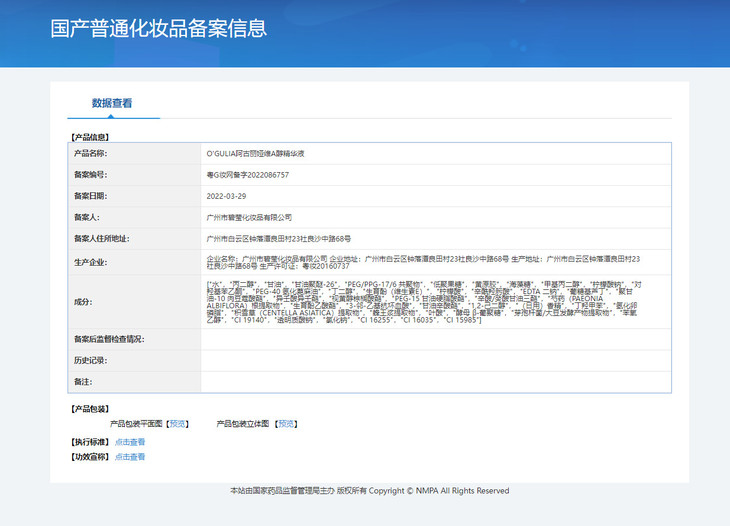Viewport: 730px width, 526px height.
Task: Click the empty 备注 value cell
Action: tap(435, 381)
